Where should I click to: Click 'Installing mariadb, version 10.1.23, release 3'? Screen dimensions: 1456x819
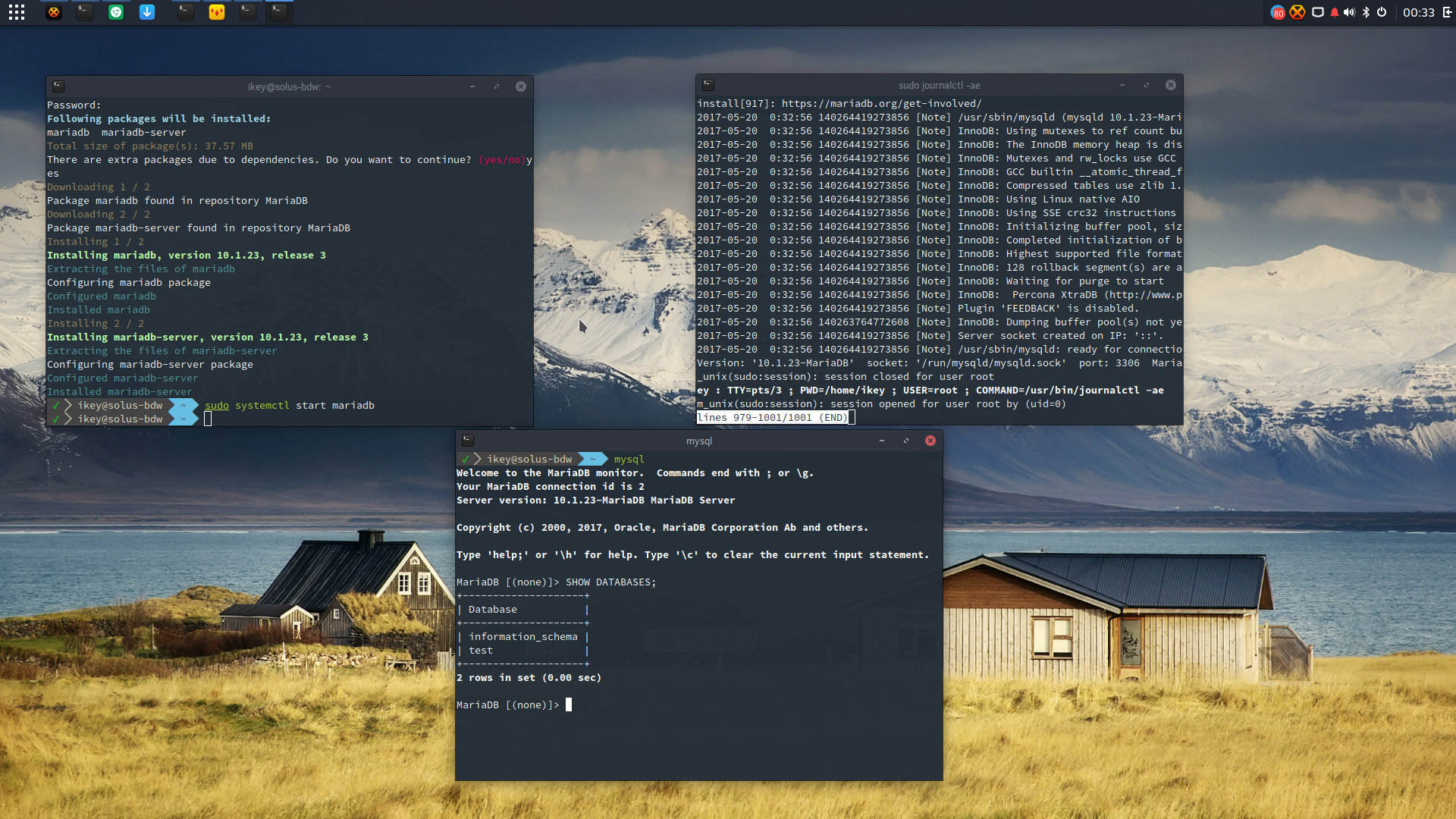pyautogui.click(x=187, y=256)
